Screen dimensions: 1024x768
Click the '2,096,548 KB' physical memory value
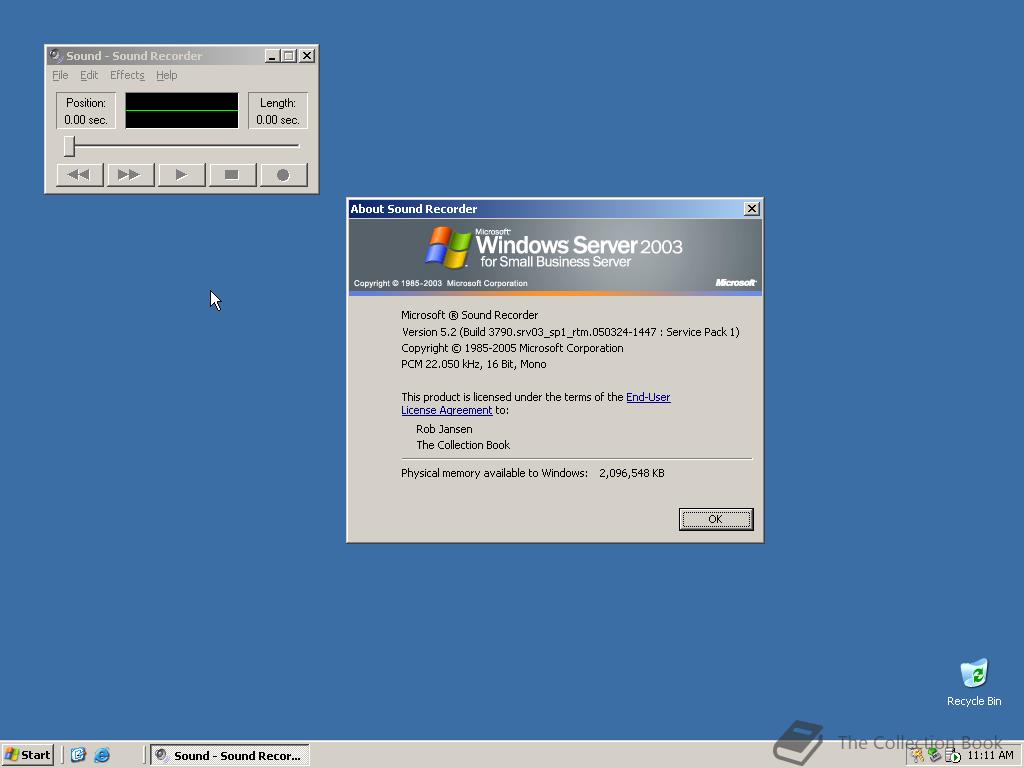click(632, 473)
